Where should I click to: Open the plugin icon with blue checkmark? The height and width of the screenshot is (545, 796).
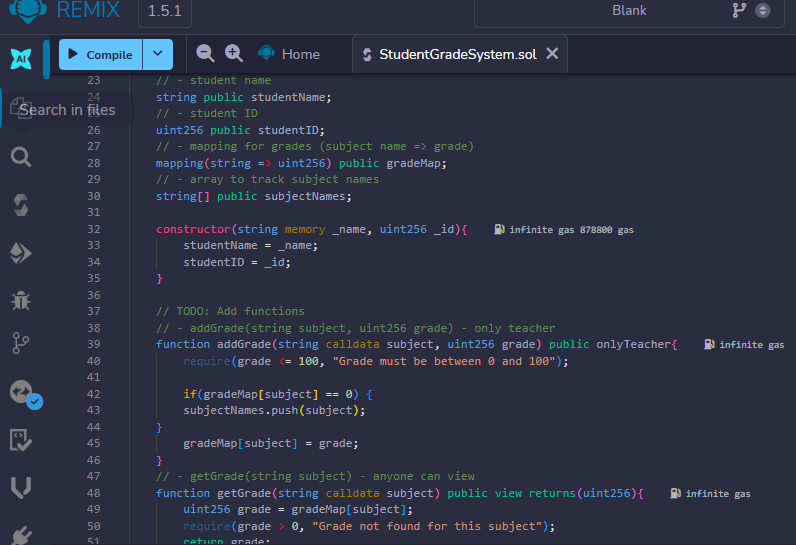click(26, 394)
